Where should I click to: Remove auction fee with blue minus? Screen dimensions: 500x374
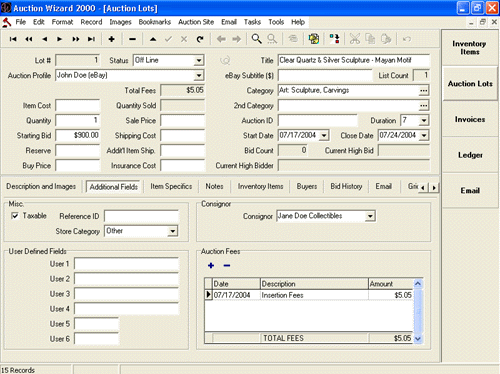tap(227, 266)
